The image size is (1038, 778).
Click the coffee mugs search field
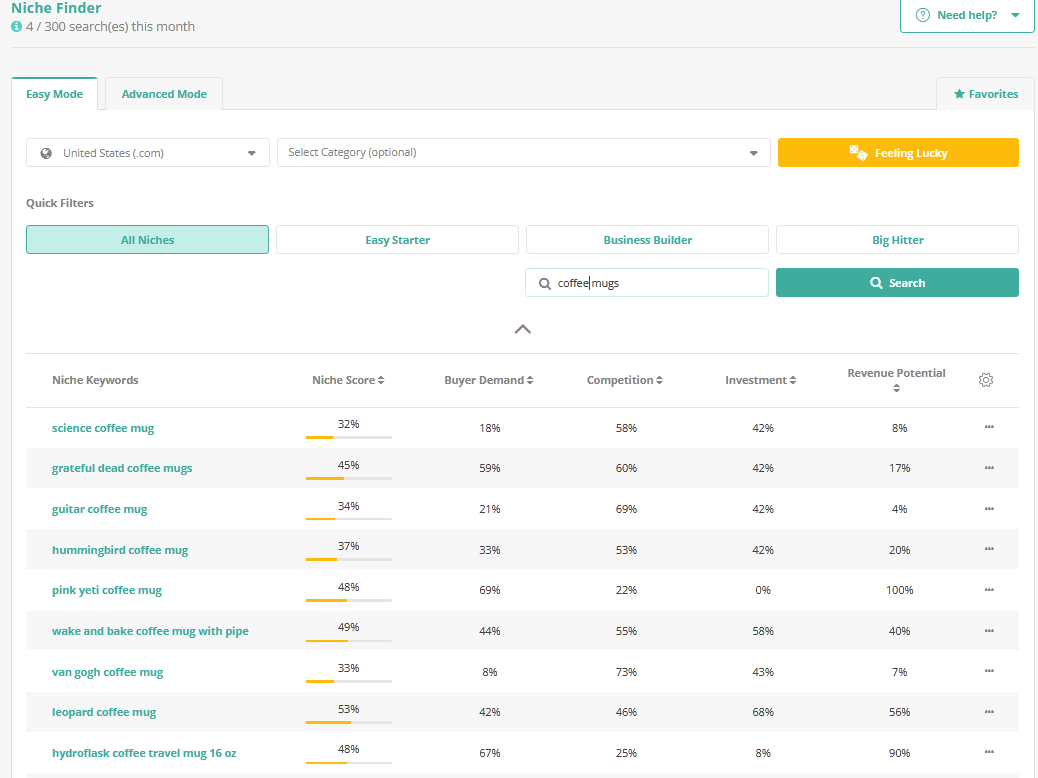pyautogui.click(x=655, y=283)
